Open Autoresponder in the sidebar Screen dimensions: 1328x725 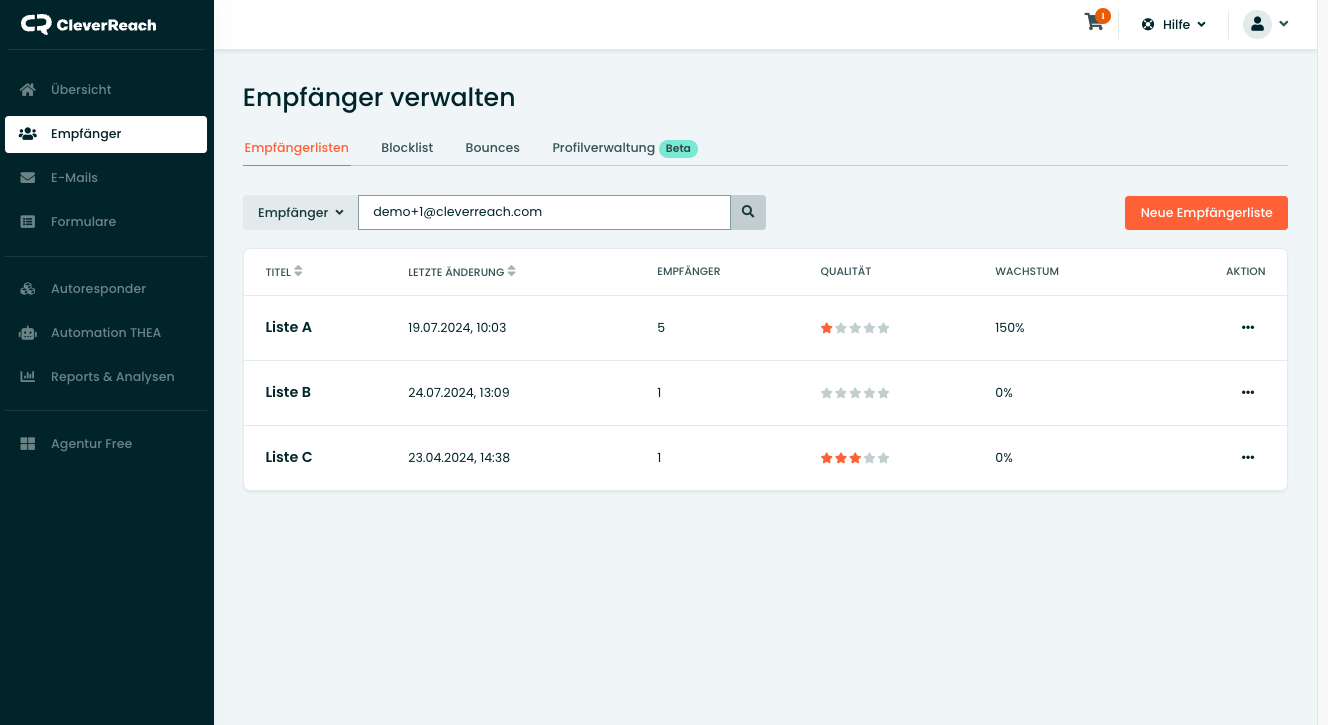point(106,288)
